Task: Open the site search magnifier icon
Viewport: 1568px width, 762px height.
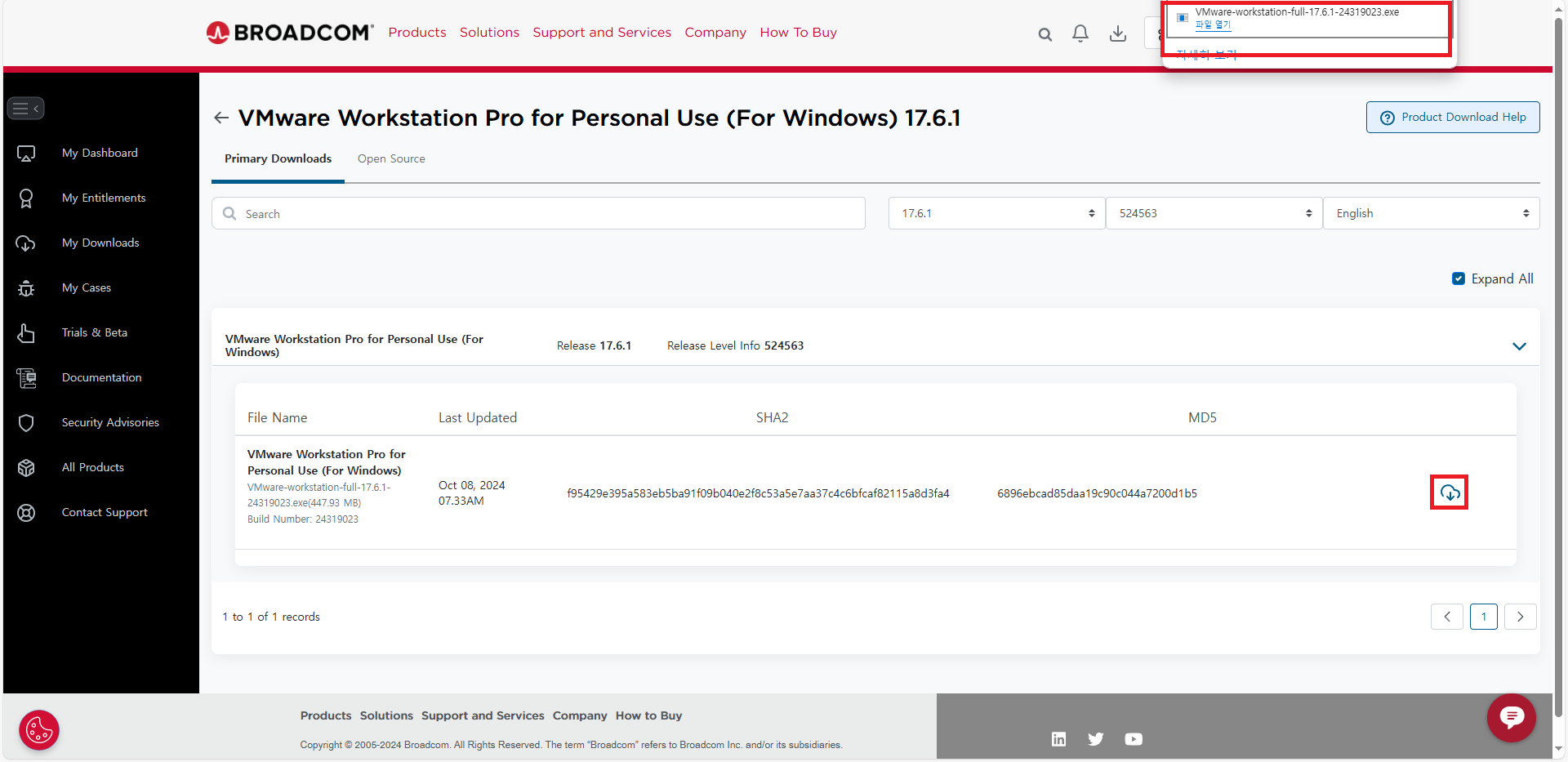Action: (1045, 34)
